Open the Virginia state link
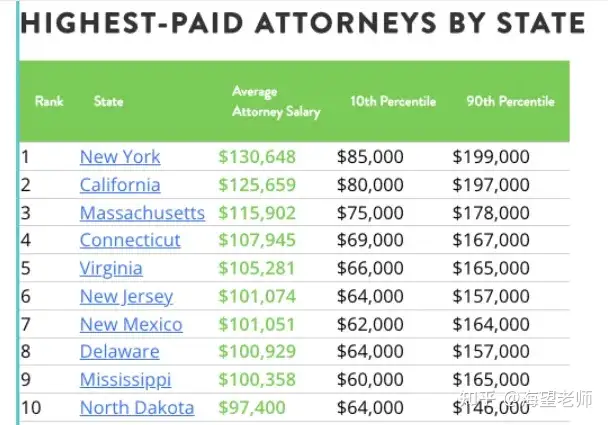Viewport: 608px width, 425px height. (x=111, y=269)
